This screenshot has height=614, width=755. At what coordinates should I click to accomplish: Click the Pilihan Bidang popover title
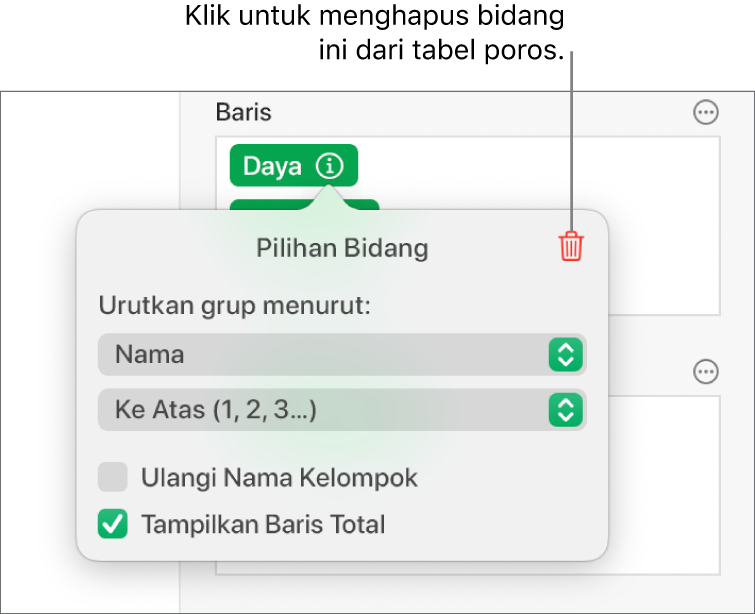[342, 248]
